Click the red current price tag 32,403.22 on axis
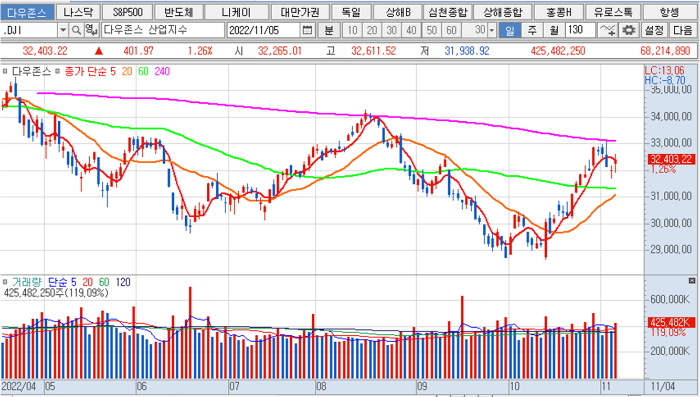The width and height of the screenshot is (700, 397). [671, 159]
